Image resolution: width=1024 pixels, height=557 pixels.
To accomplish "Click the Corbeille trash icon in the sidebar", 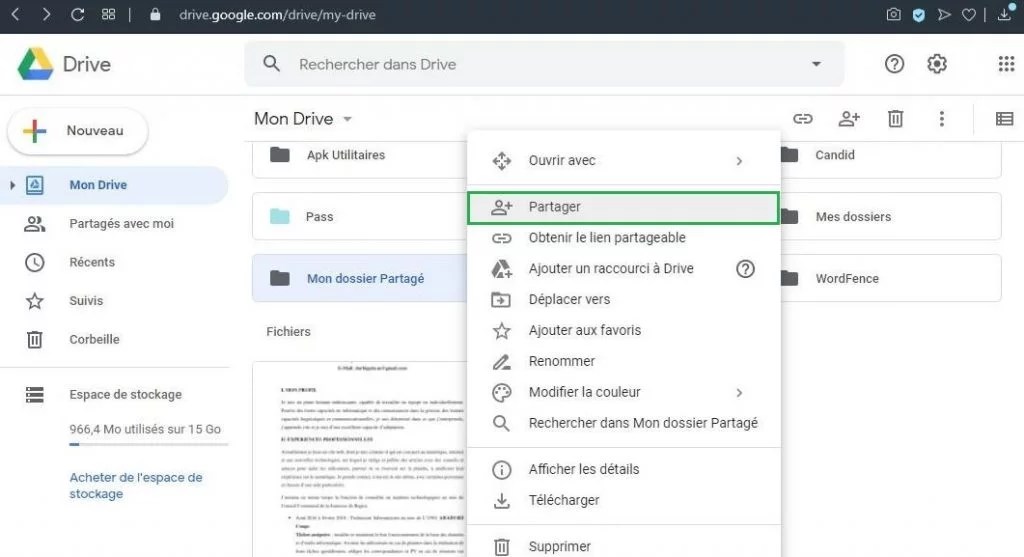I will (35, 340).
